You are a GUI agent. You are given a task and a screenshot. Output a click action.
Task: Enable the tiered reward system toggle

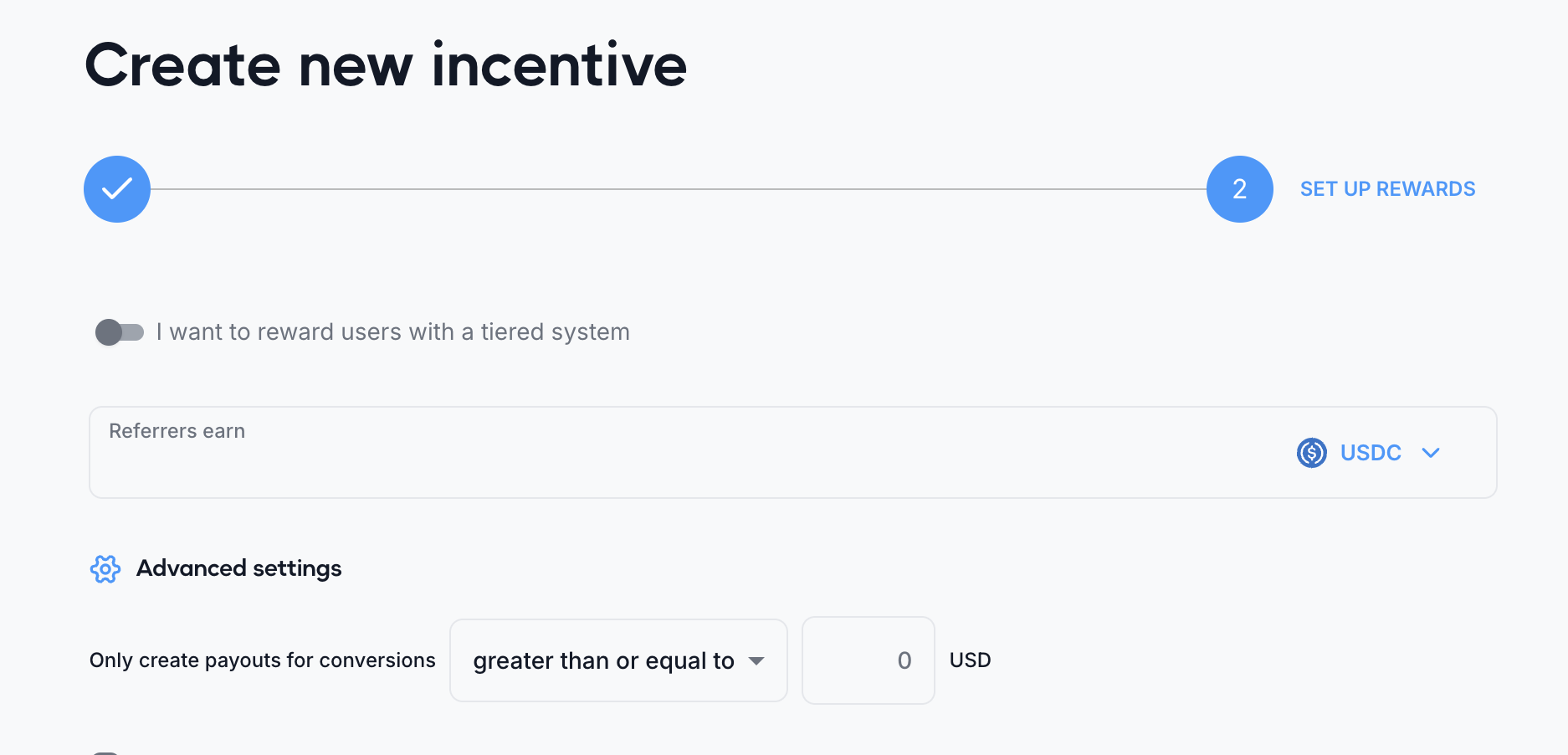click(119, 332)
